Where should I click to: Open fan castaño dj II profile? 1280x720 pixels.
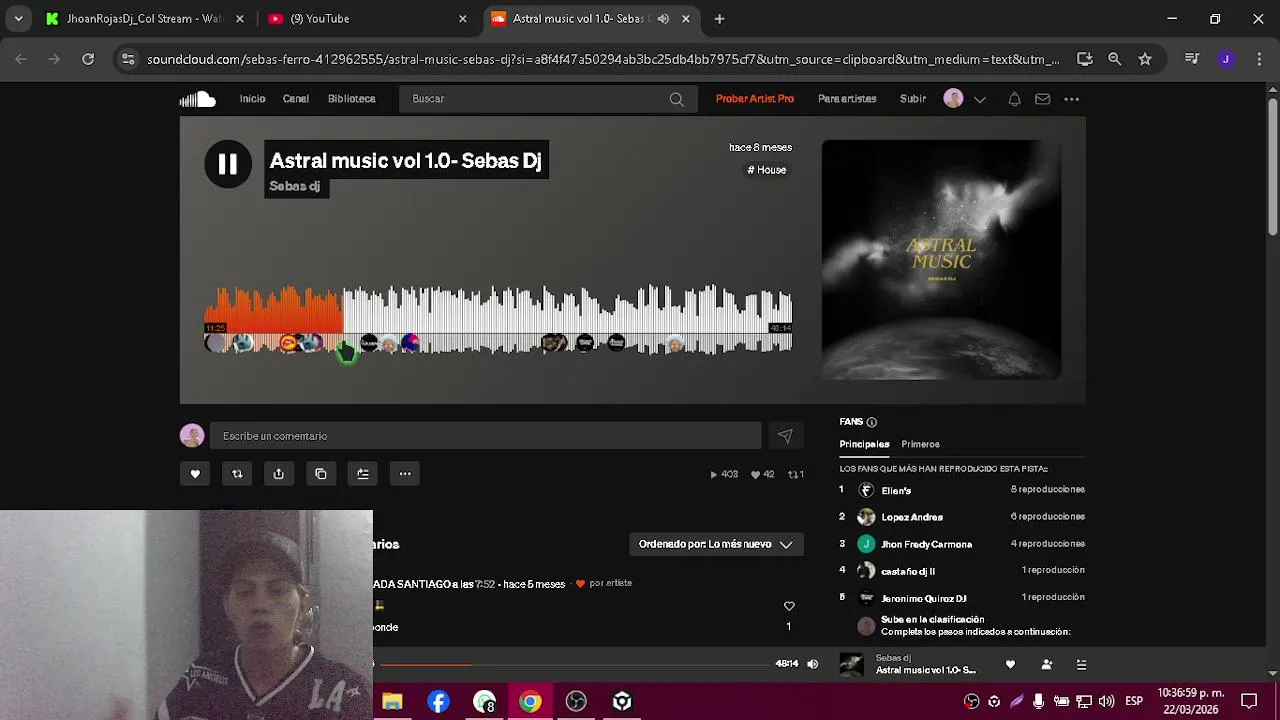pos(908,571)
